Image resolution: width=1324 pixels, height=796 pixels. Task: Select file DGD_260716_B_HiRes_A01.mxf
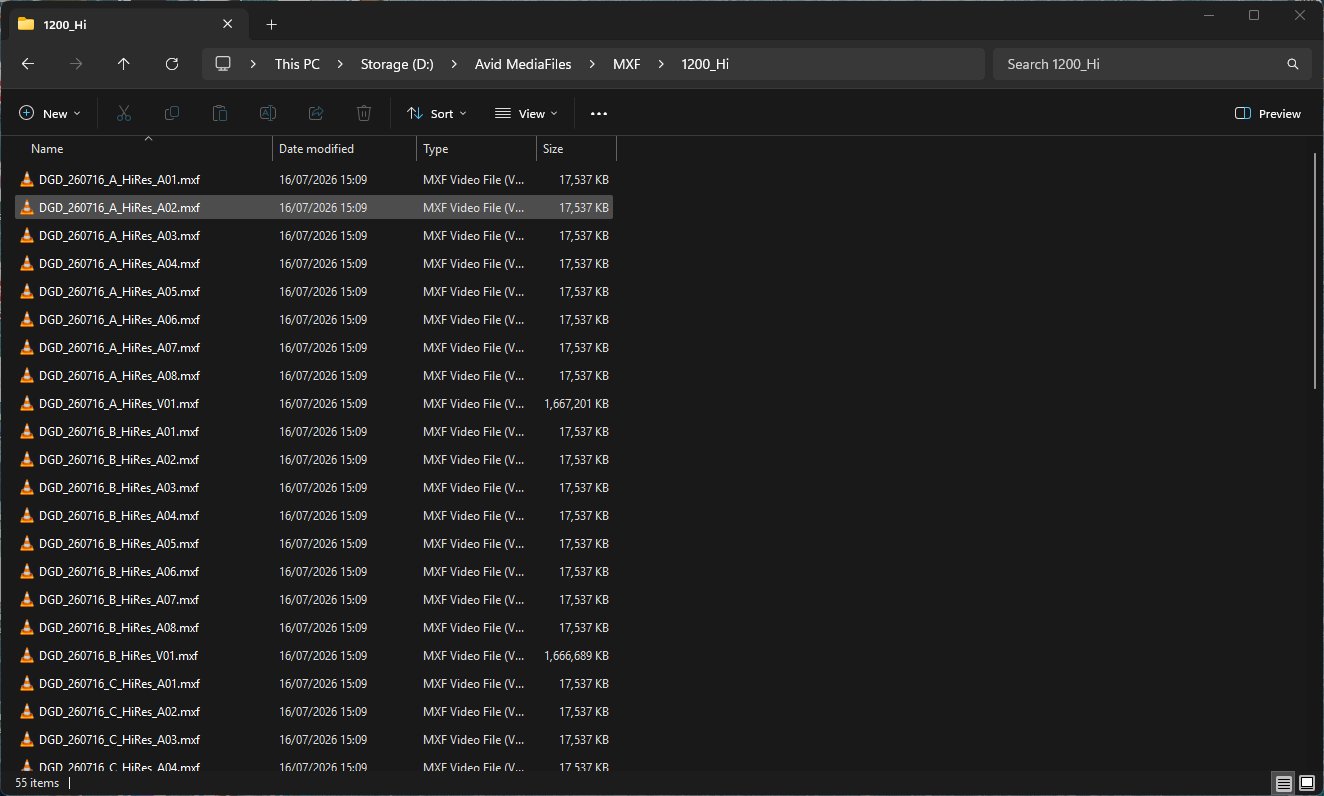pyautogui.click(x=314, y=432)
